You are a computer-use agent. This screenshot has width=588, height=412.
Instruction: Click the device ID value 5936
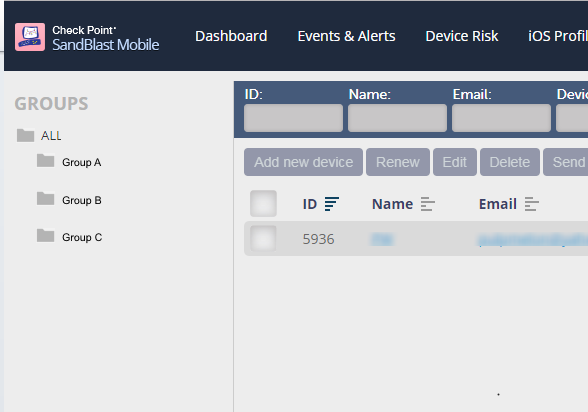coord(318,239)
